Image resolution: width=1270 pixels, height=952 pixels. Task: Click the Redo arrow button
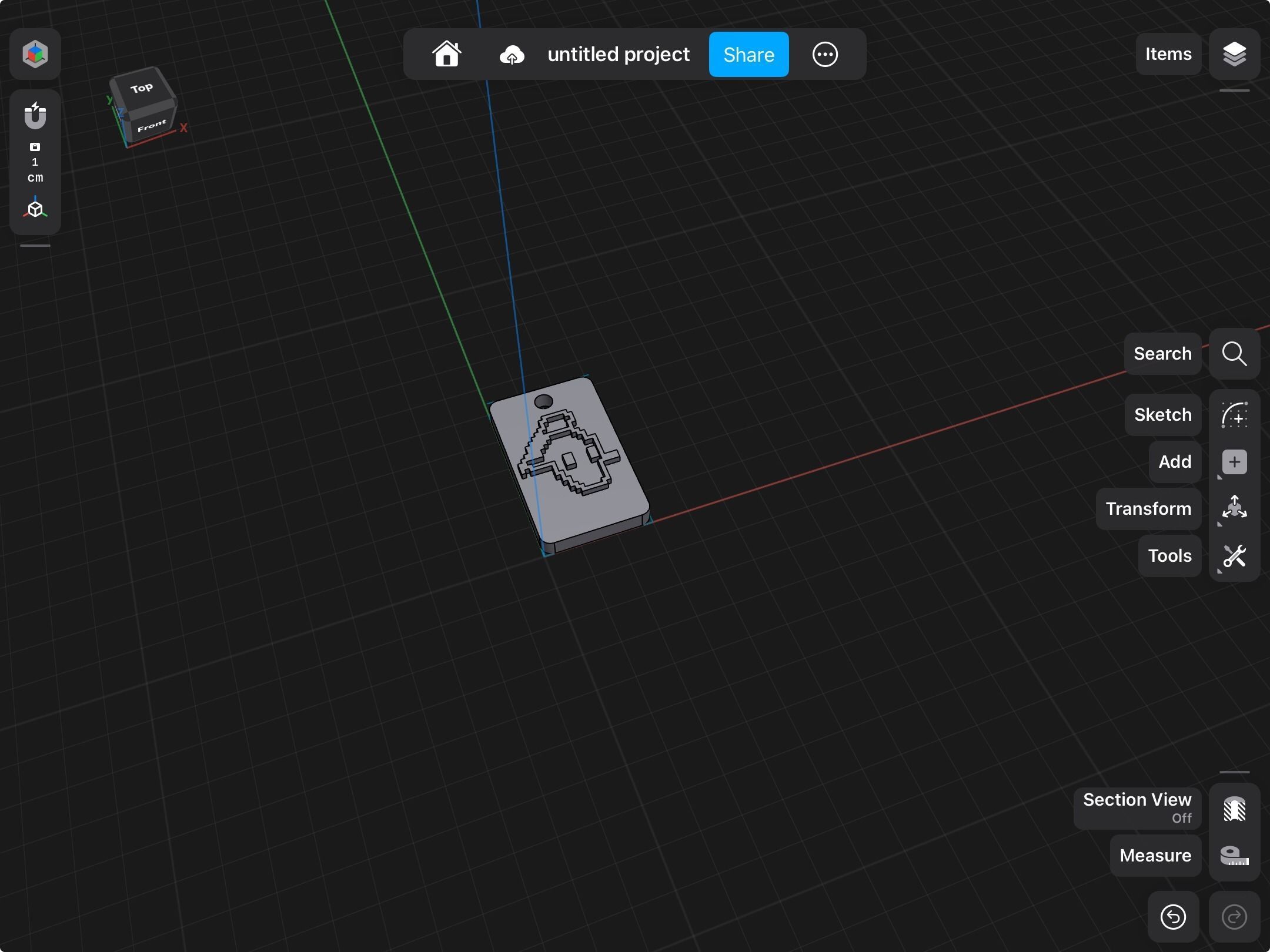[x=1234, y=917]
